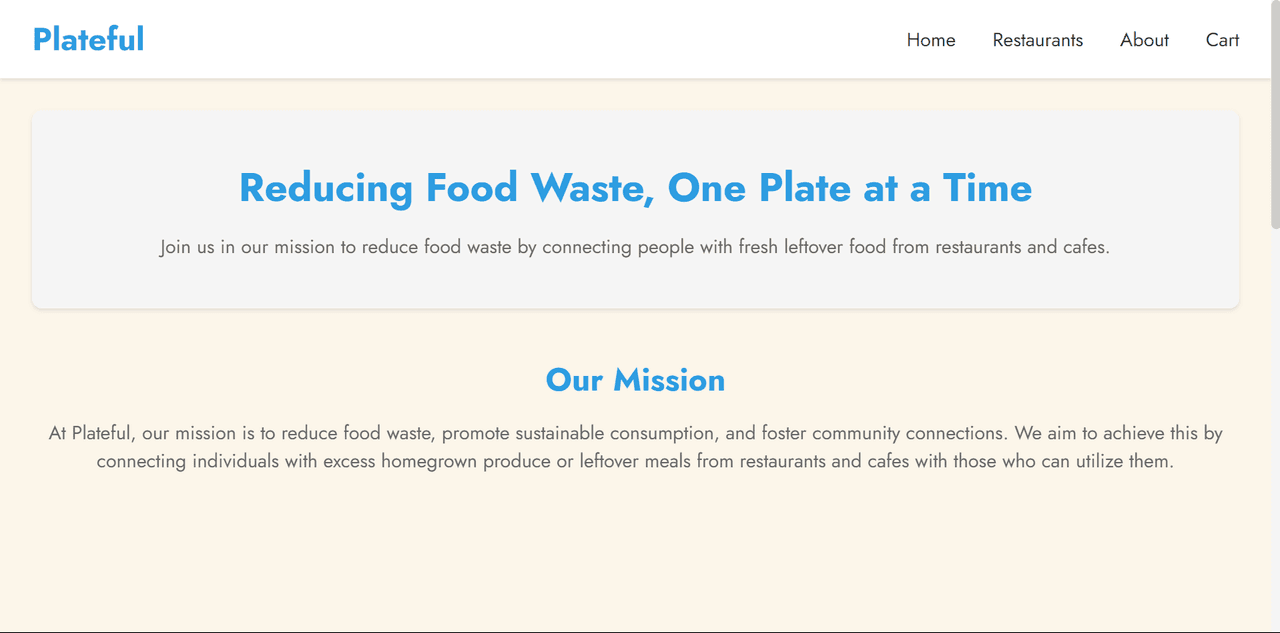This screenshot has width=1280, height=633.
Task: Click 'restaurants and cafes' in the hero subtitle
Action: click(1021, 247)
